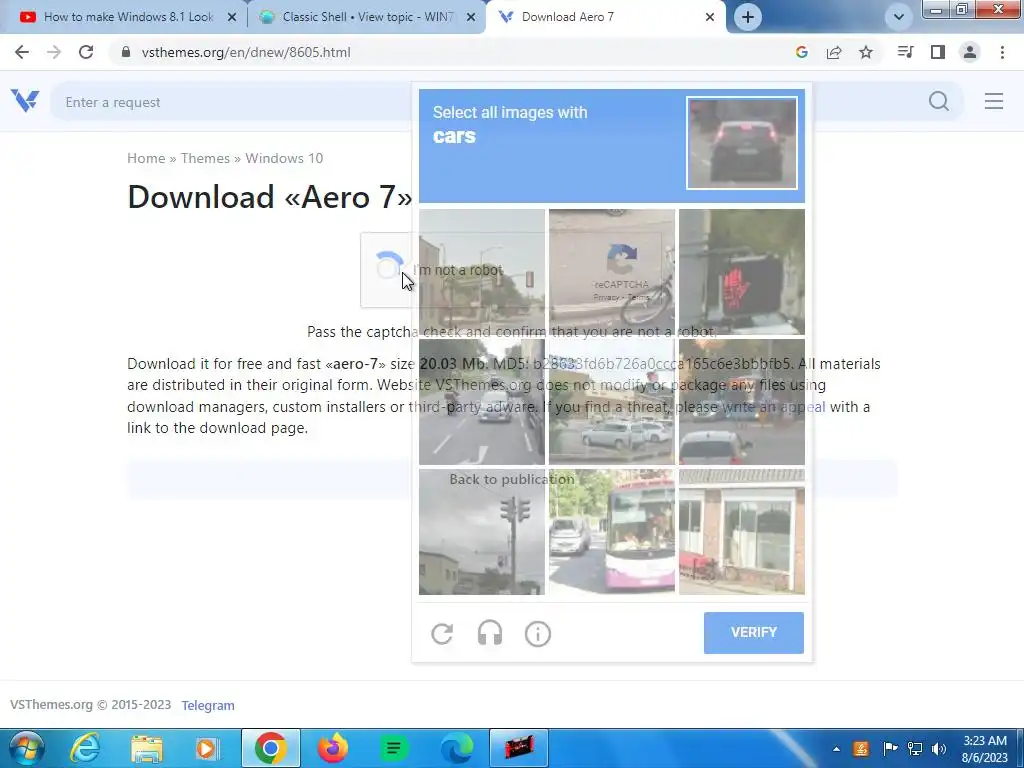
Task: Click the address bar URL
Action: [x=246, y=52]
